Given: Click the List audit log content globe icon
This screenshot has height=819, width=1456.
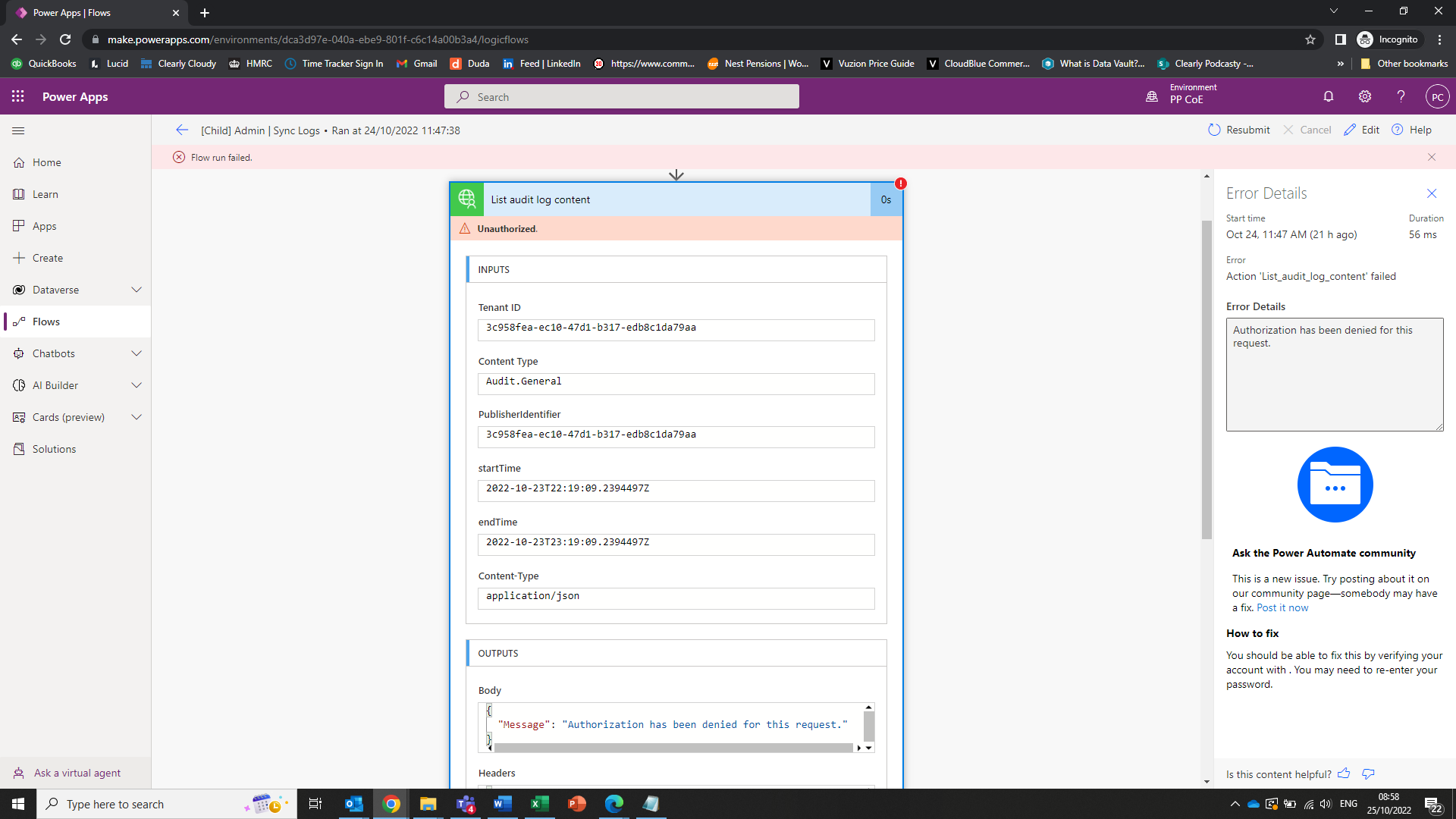Looking at the screenshot, I should point(467,199).
